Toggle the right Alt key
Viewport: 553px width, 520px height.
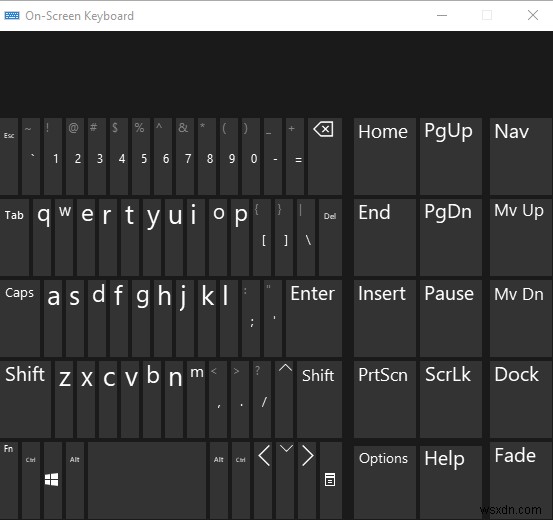coord(219,481)
